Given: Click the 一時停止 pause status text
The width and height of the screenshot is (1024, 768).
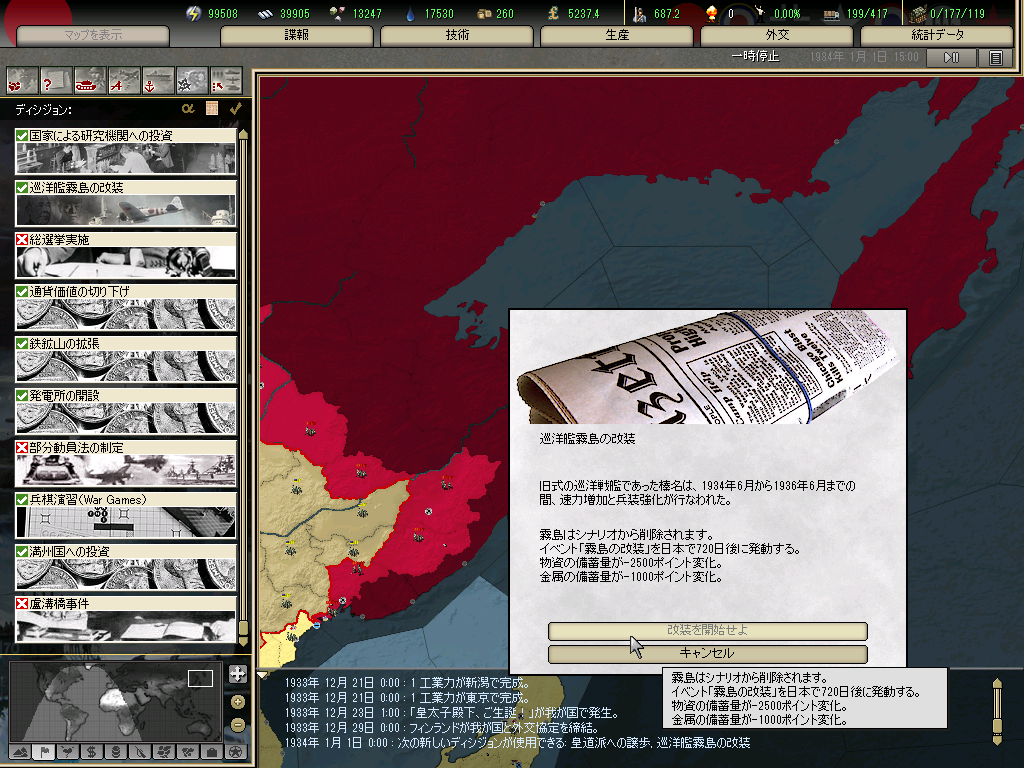Looking at the screenshot, I should coord(756,57).
